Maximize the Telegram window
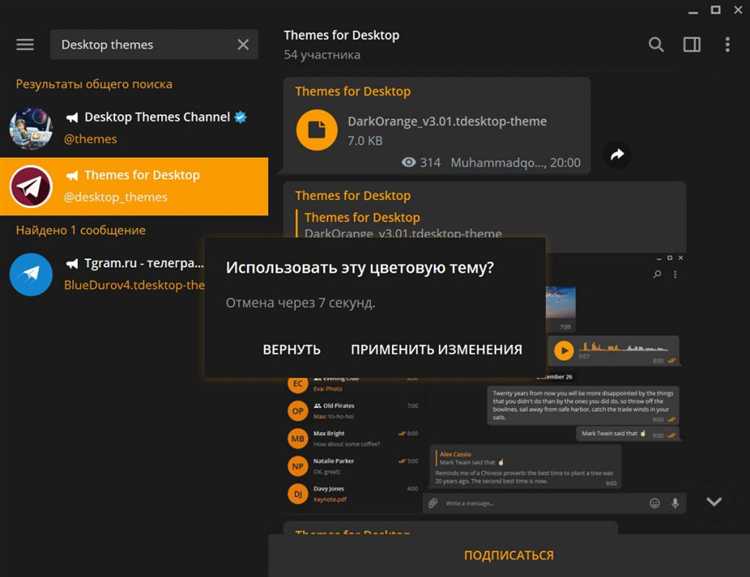Screen dimensions: 750x577 716,10
